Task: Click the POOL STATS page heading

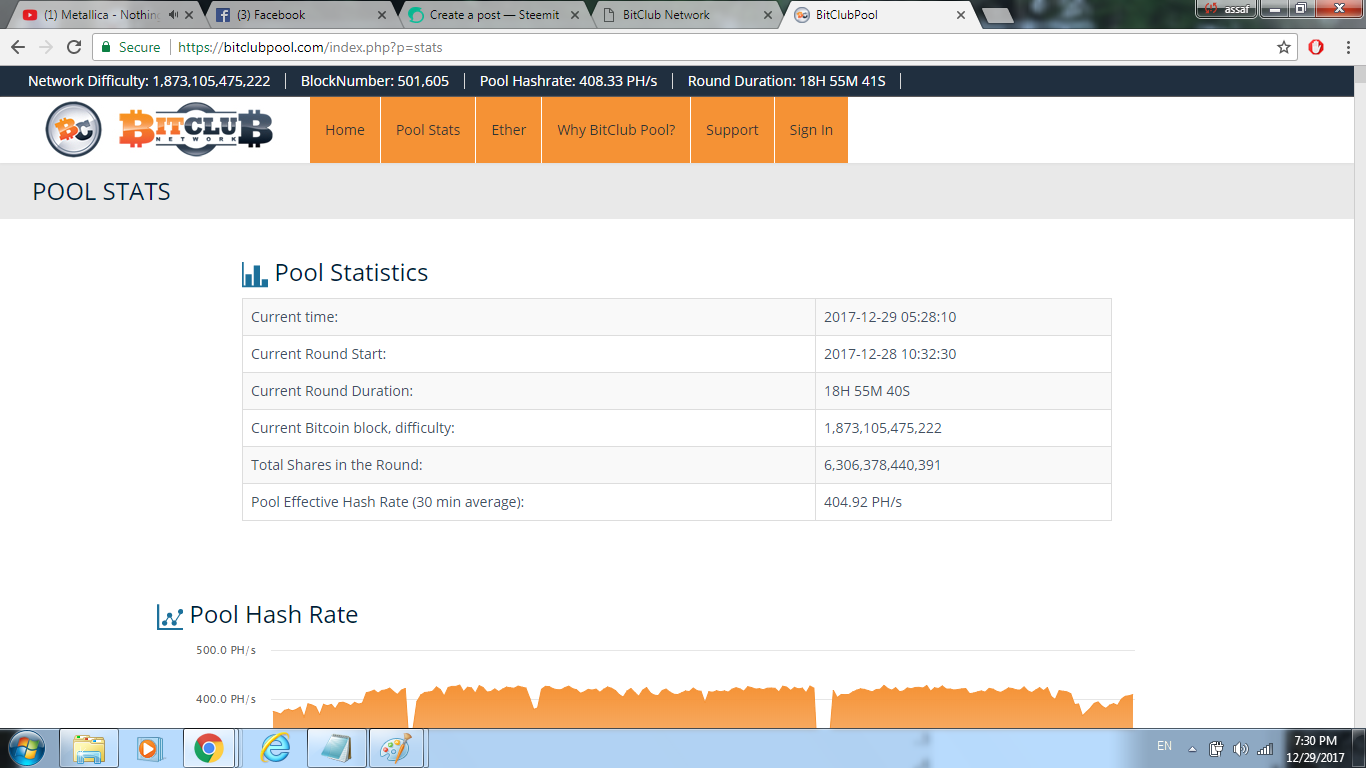Action: [x=102, y=192]
